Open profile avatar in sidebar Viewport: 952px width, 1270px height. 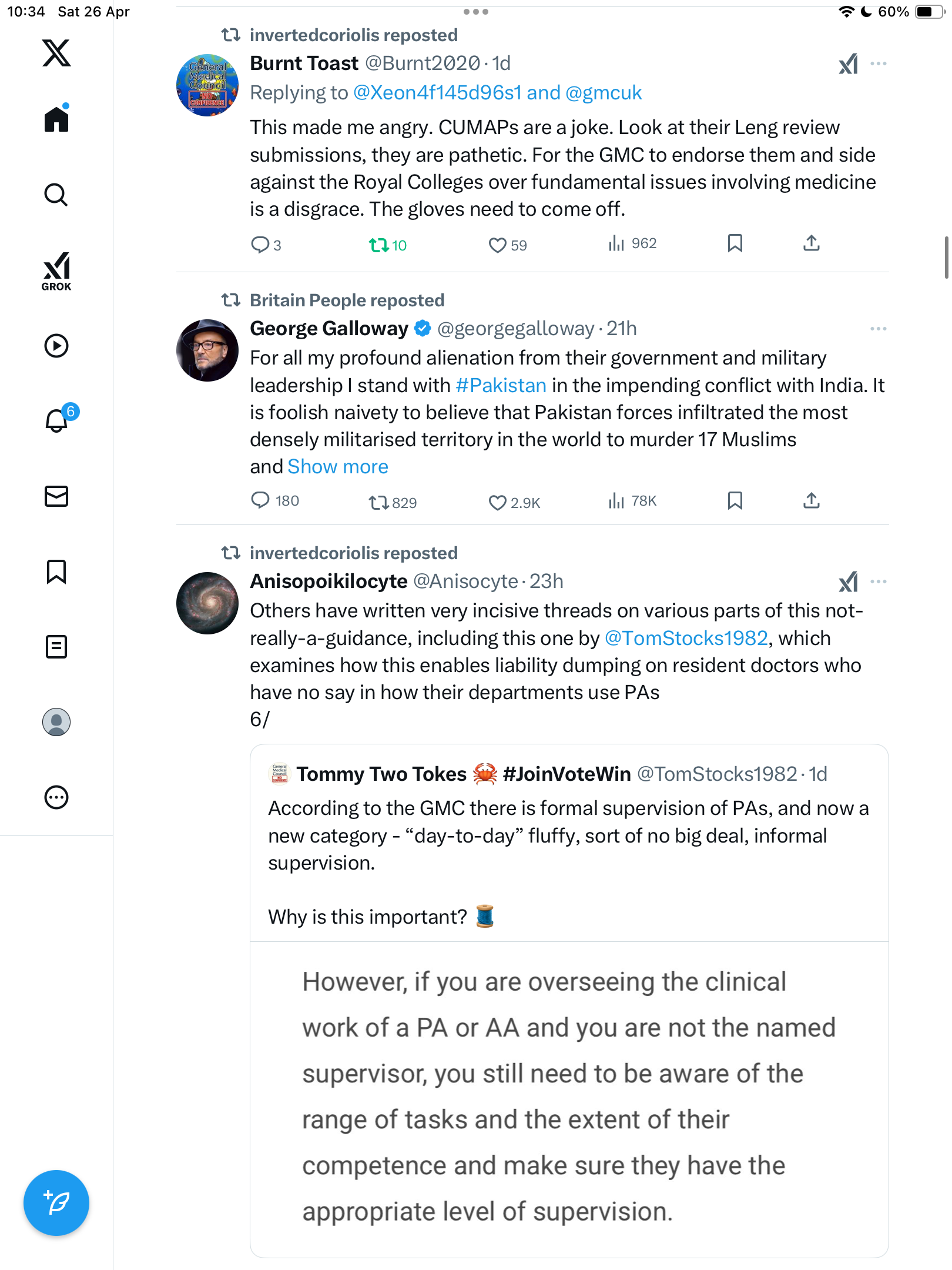56,722
